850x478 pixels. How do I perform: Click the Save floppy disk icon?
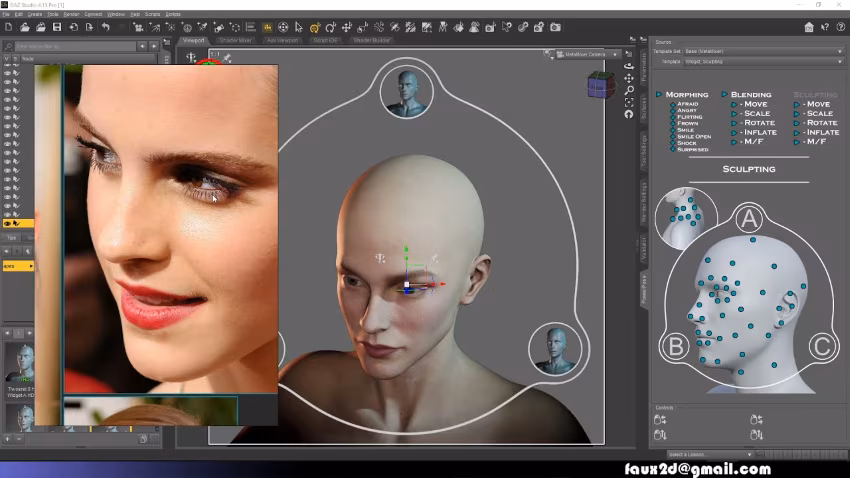coord(57,27)
